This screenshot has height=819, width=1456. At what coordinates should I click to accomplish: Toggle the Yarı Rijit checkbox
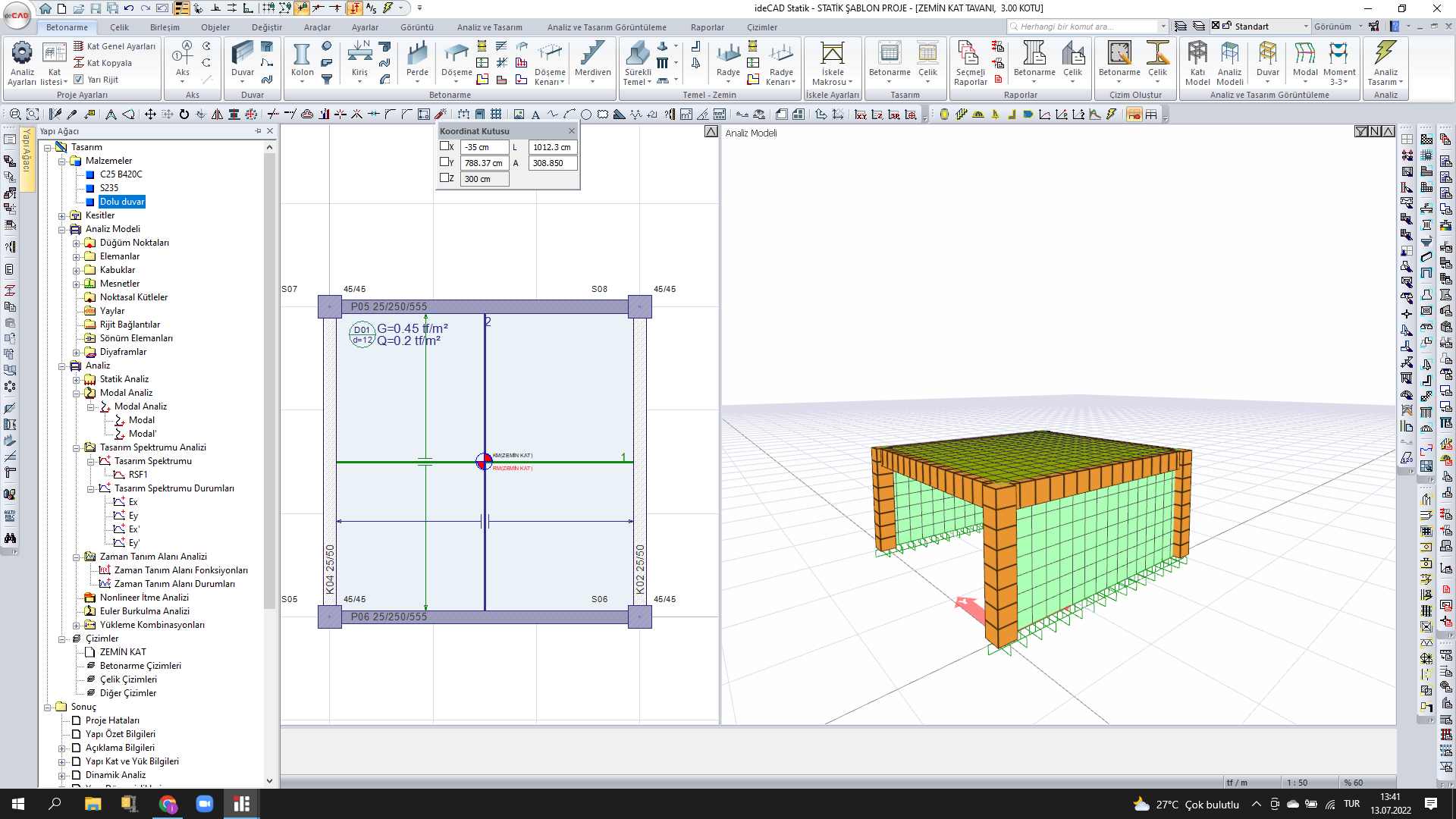tap(79, 79)
